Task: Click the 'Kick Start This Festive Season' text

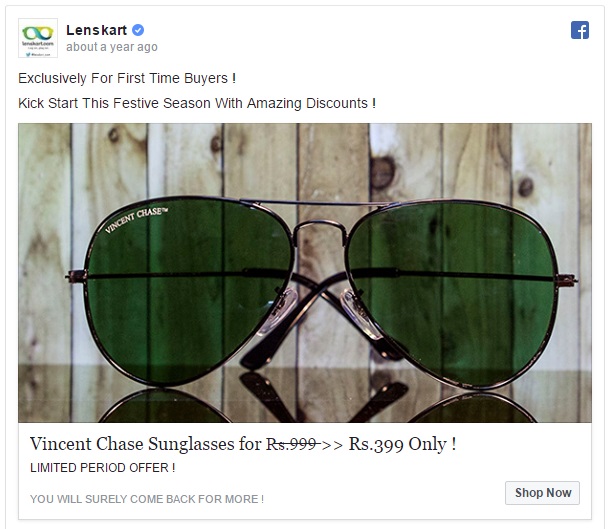Action: tap(197, 103)
